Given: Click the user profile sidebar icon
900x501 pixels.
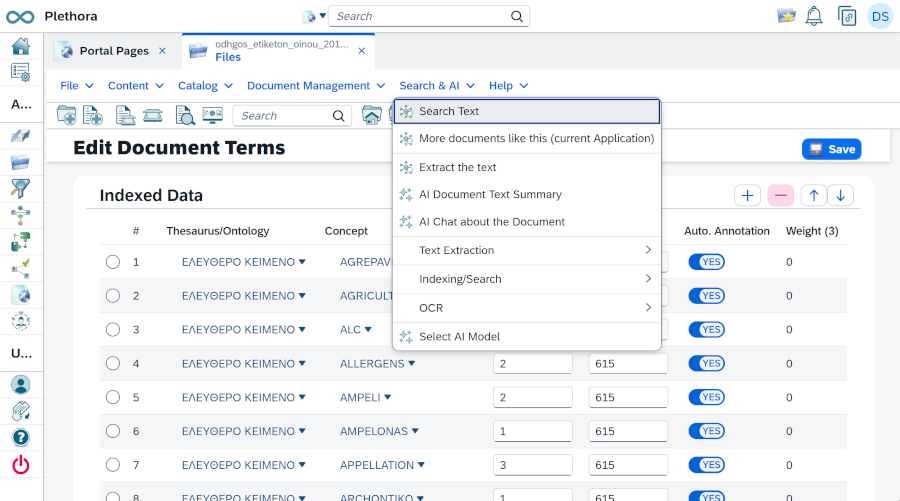Looking at the screenshot, I should (x=21, y=385).
